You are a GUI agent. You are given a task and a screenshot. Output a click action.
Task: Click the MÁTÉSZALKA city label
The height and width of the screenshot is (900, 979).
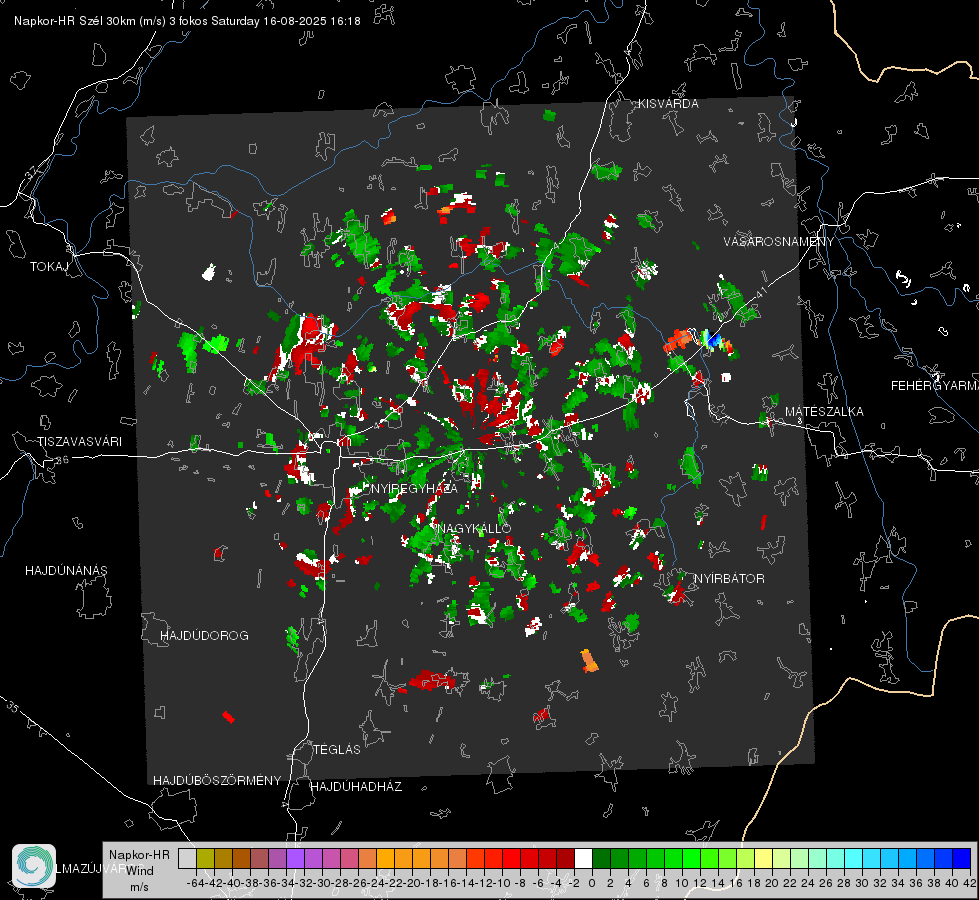tap(824, 412)
